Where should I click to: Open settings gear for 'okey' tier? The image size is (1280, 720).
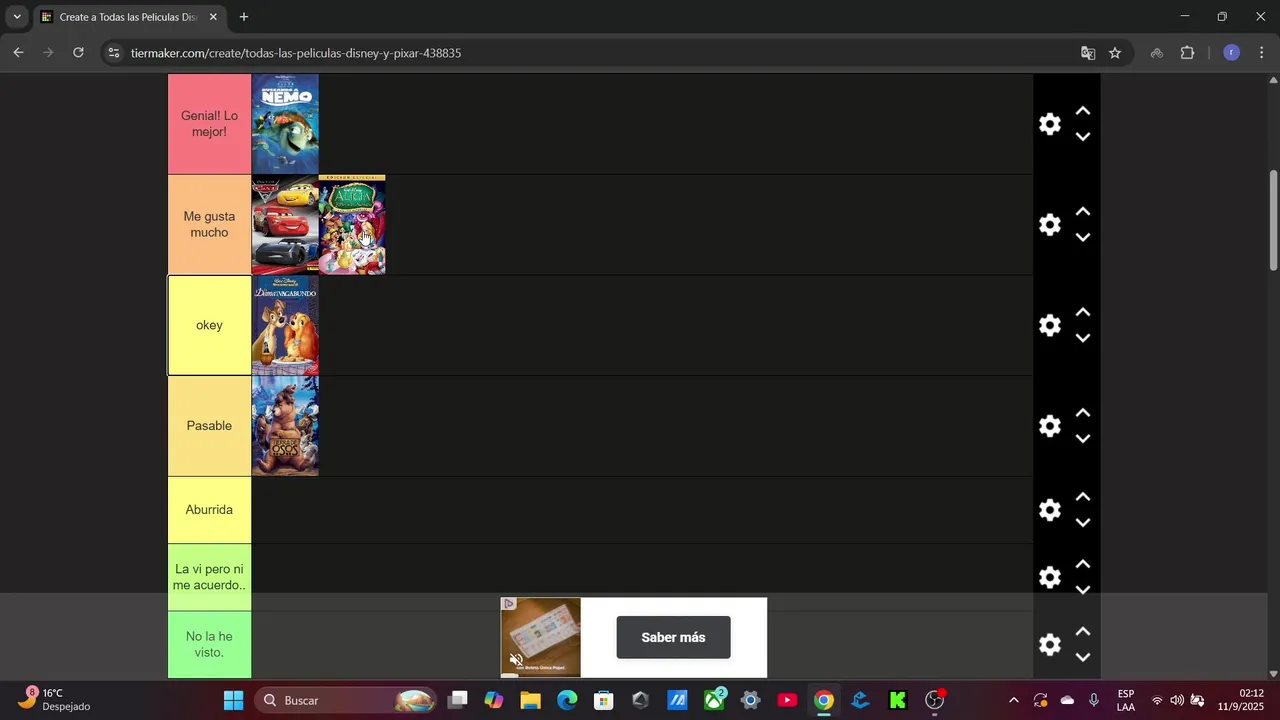point(1050,325)
